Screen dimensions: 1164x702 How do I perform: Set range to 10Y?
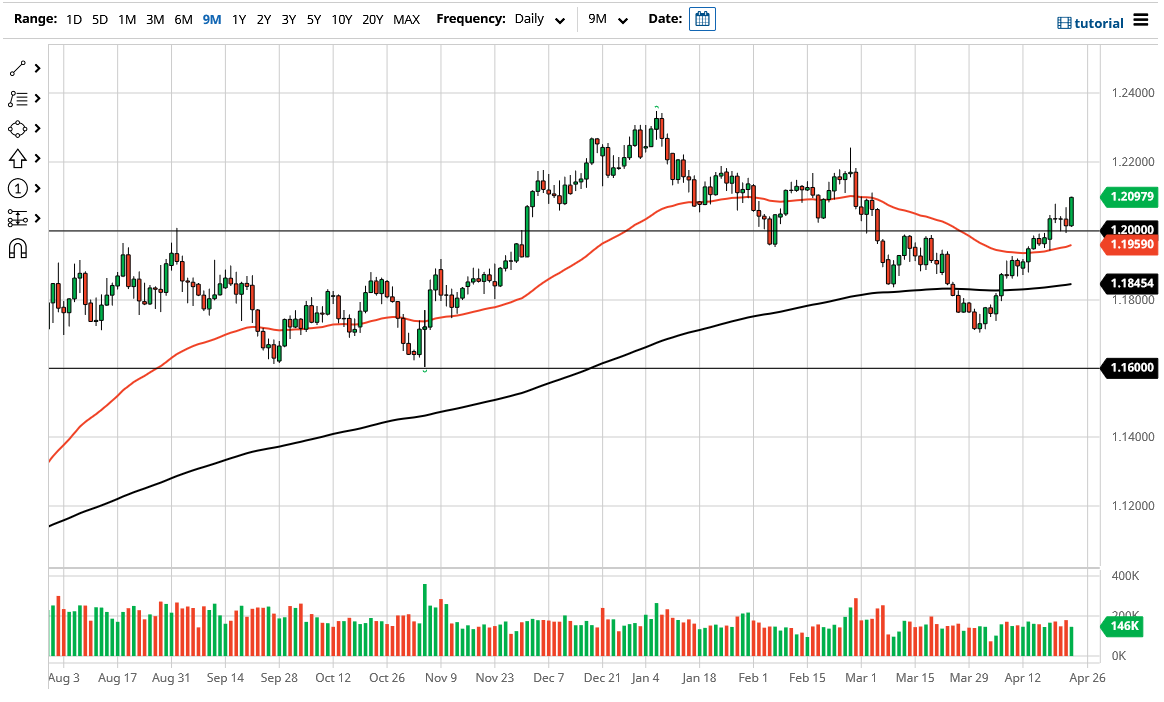point(341,19)
